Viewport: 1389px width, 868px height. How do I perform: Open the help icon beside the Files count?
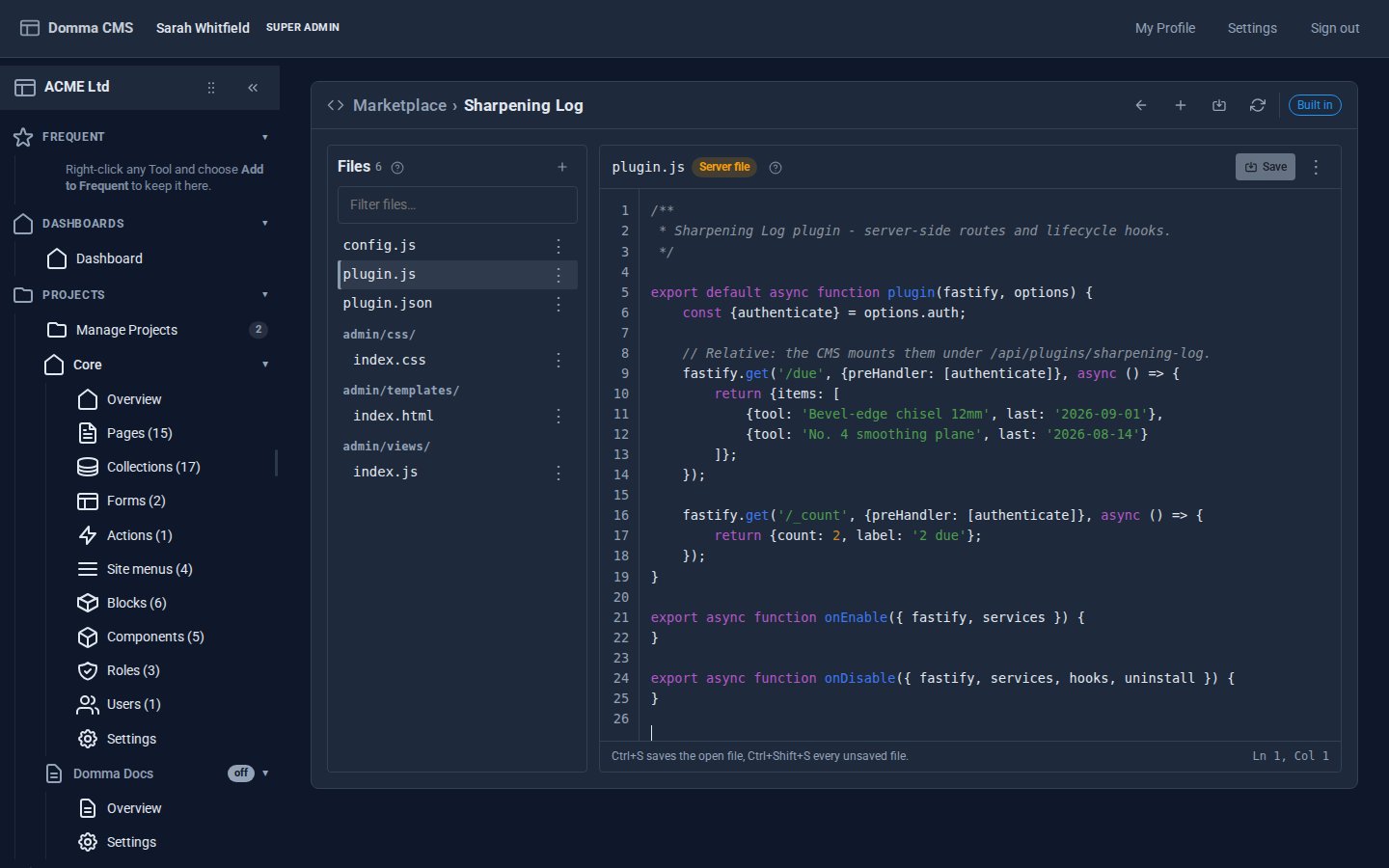point(397,168)
